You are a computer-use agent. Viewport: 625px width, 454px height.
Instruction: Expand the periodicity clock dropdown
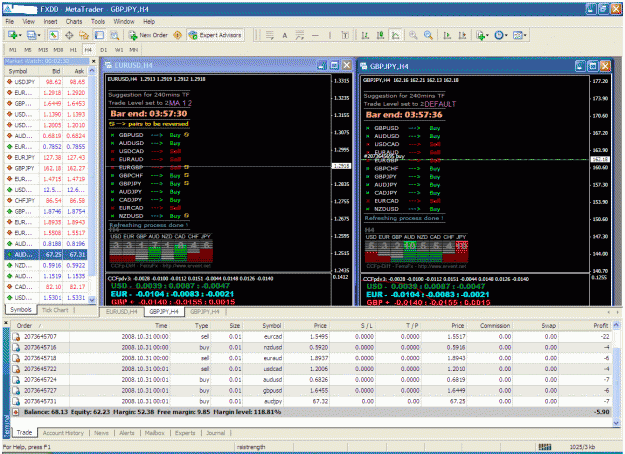506,35
